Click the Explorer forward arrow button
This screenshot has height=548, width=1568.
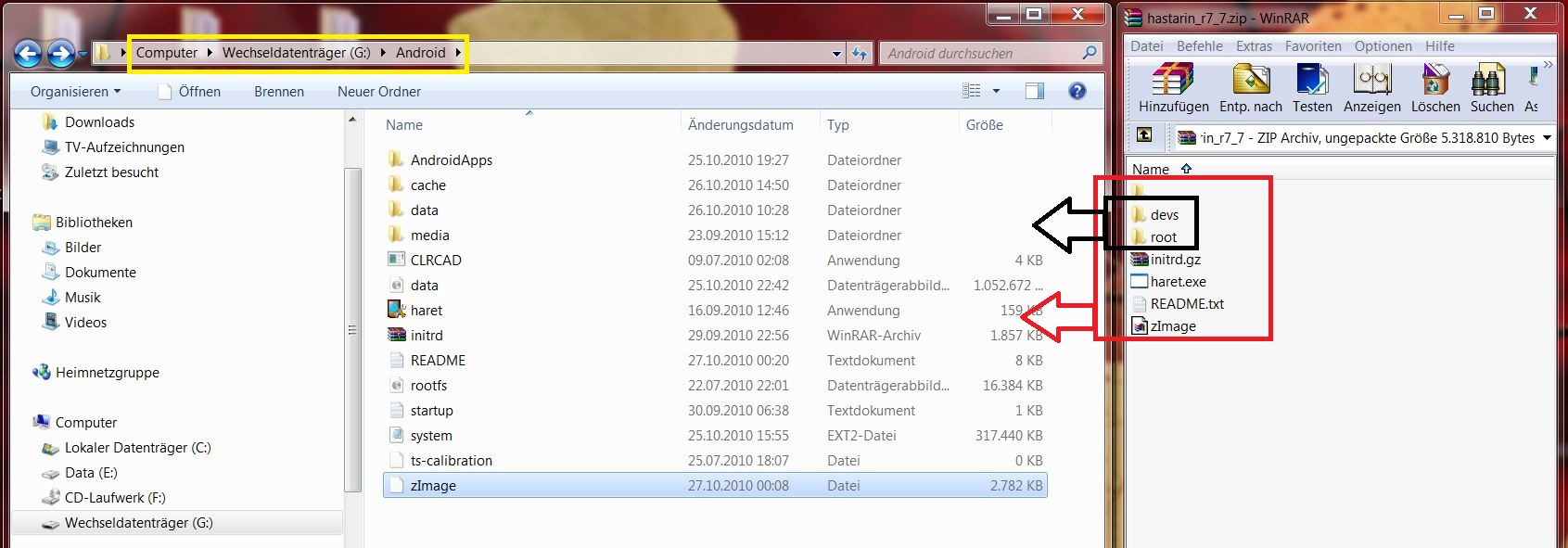coord(61,54)
